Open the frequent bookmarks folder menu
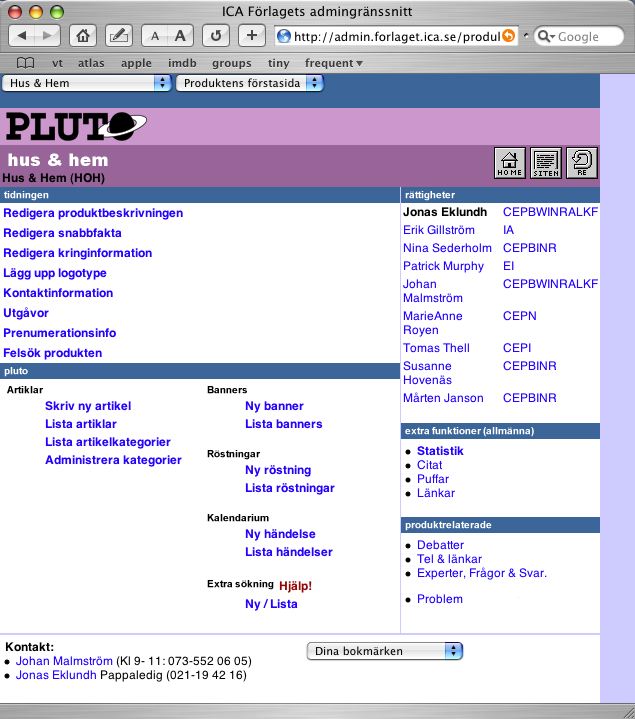 point(333,63)
